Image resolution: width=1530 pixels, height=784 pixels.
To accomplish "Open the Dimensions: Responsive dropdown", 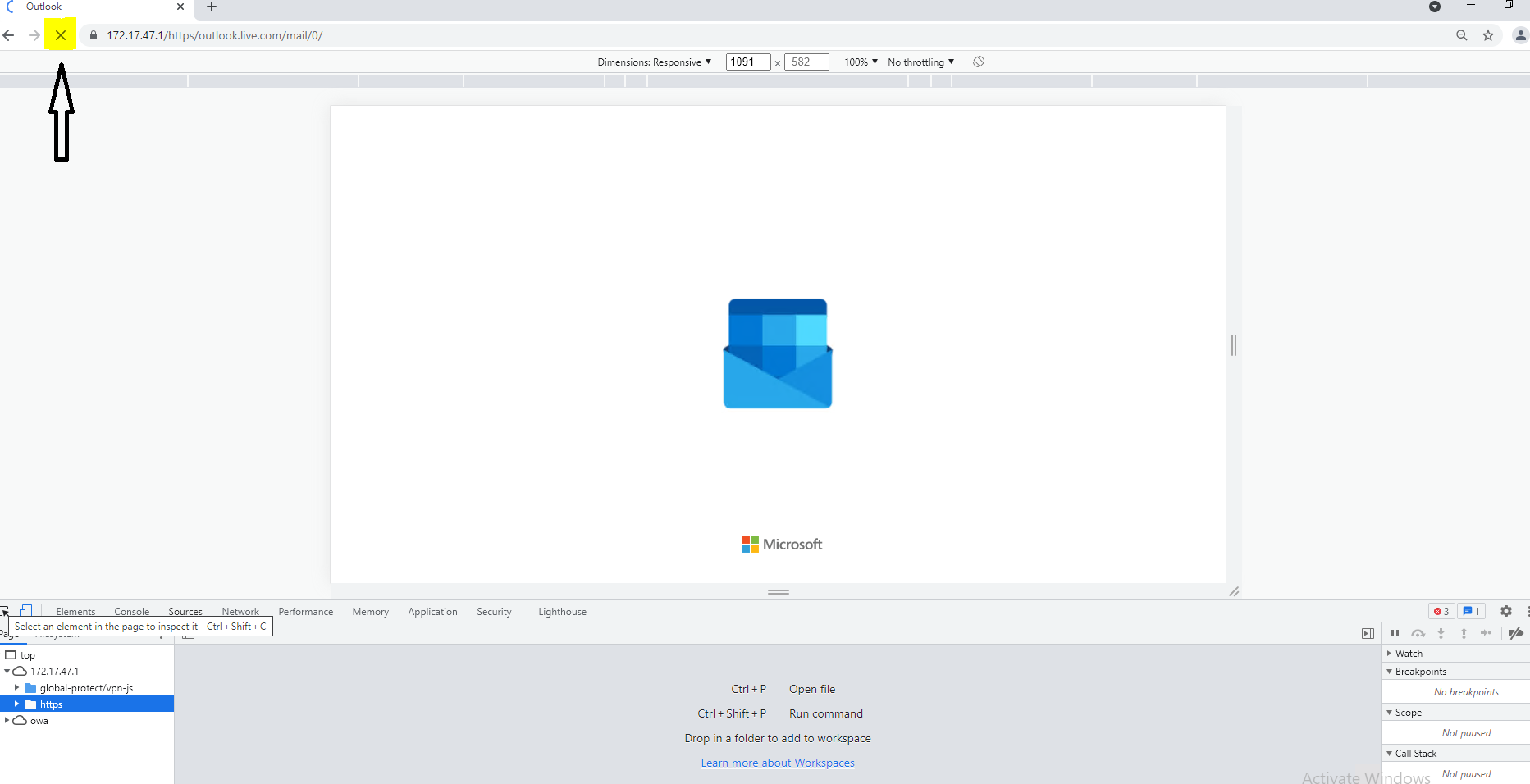I will (654, 62).
